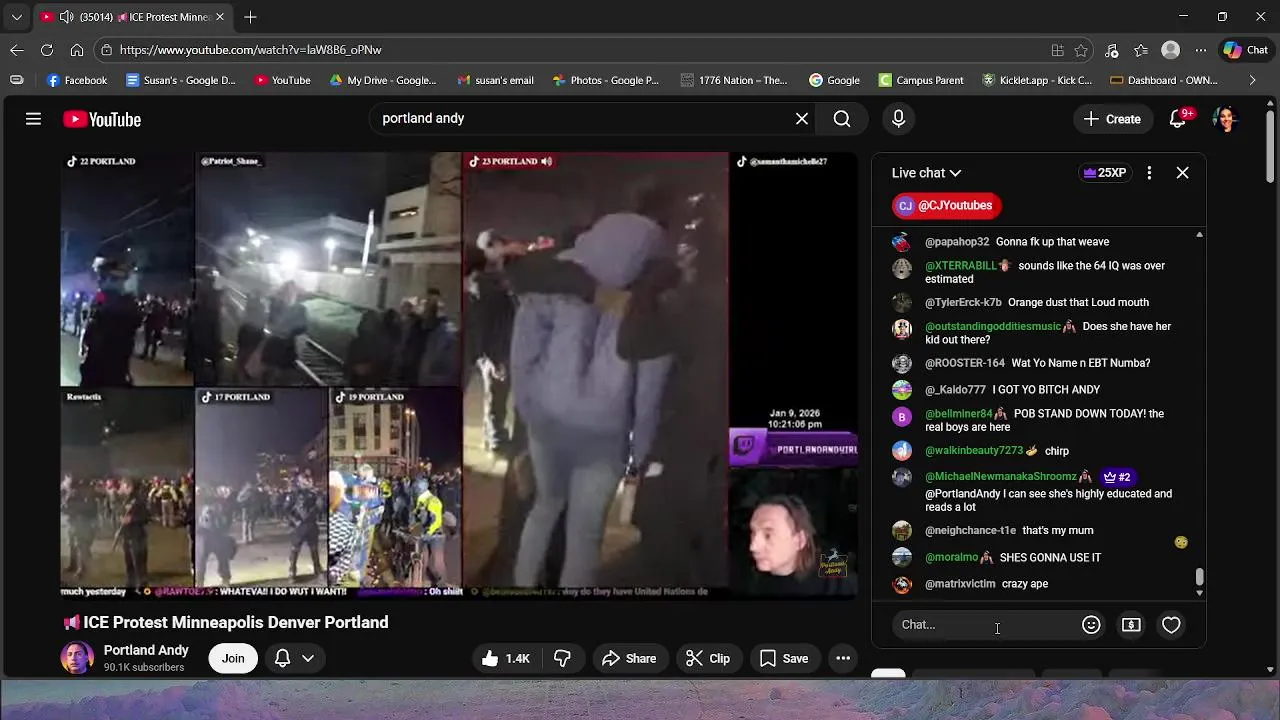
Task: Select the address bar URL
Action: 250,50
